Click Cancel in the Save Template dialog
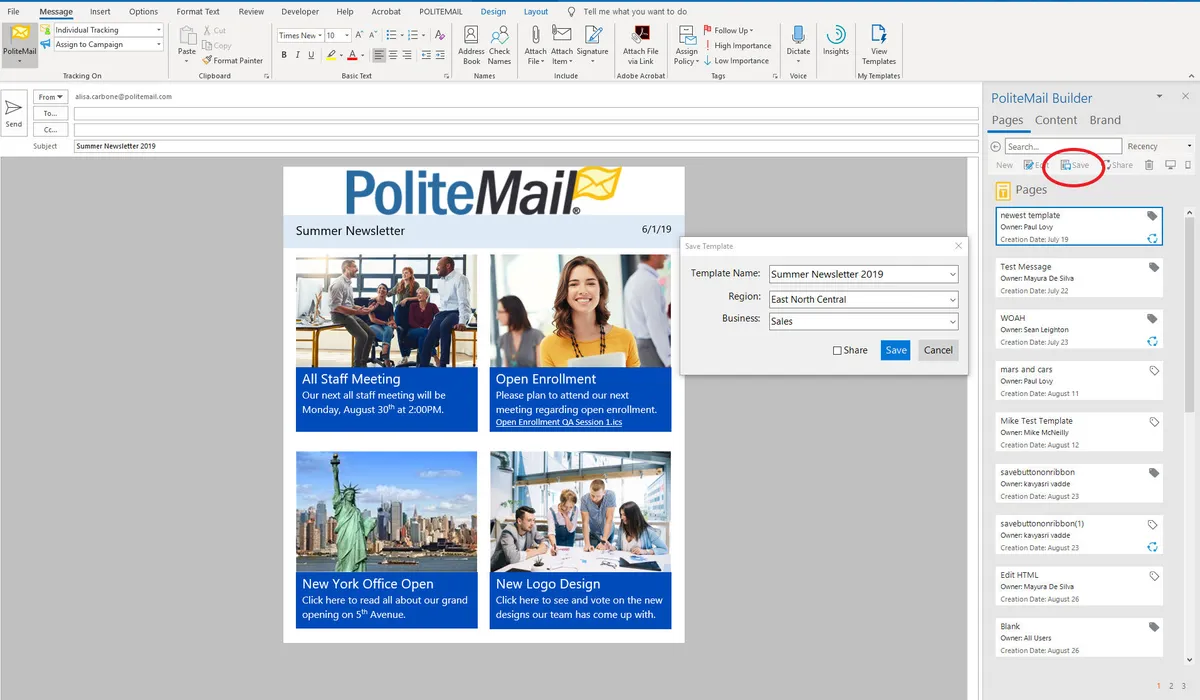 pos(938,350)
